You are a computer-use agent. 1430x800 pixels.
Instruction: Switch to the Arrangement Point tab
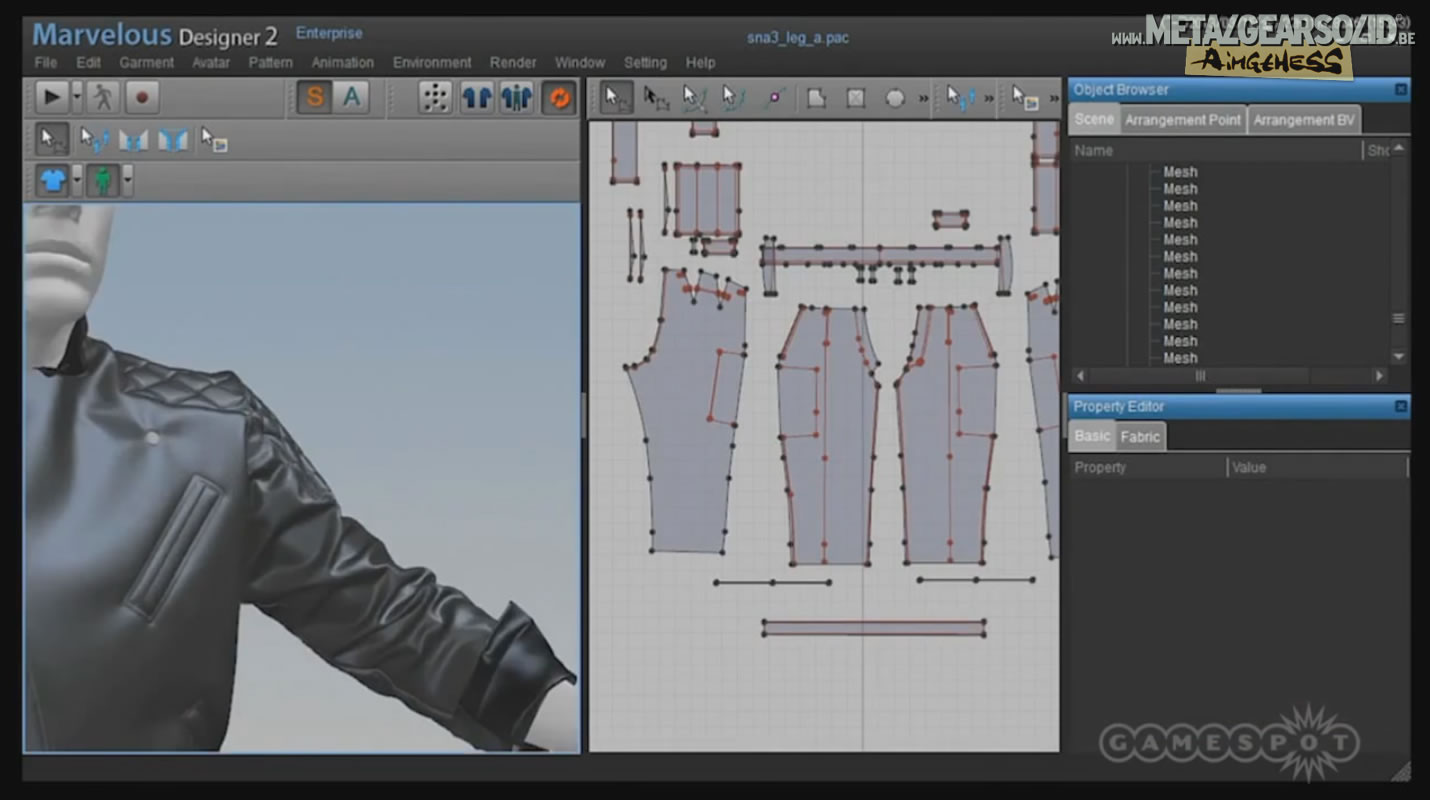click(1183, 120)
